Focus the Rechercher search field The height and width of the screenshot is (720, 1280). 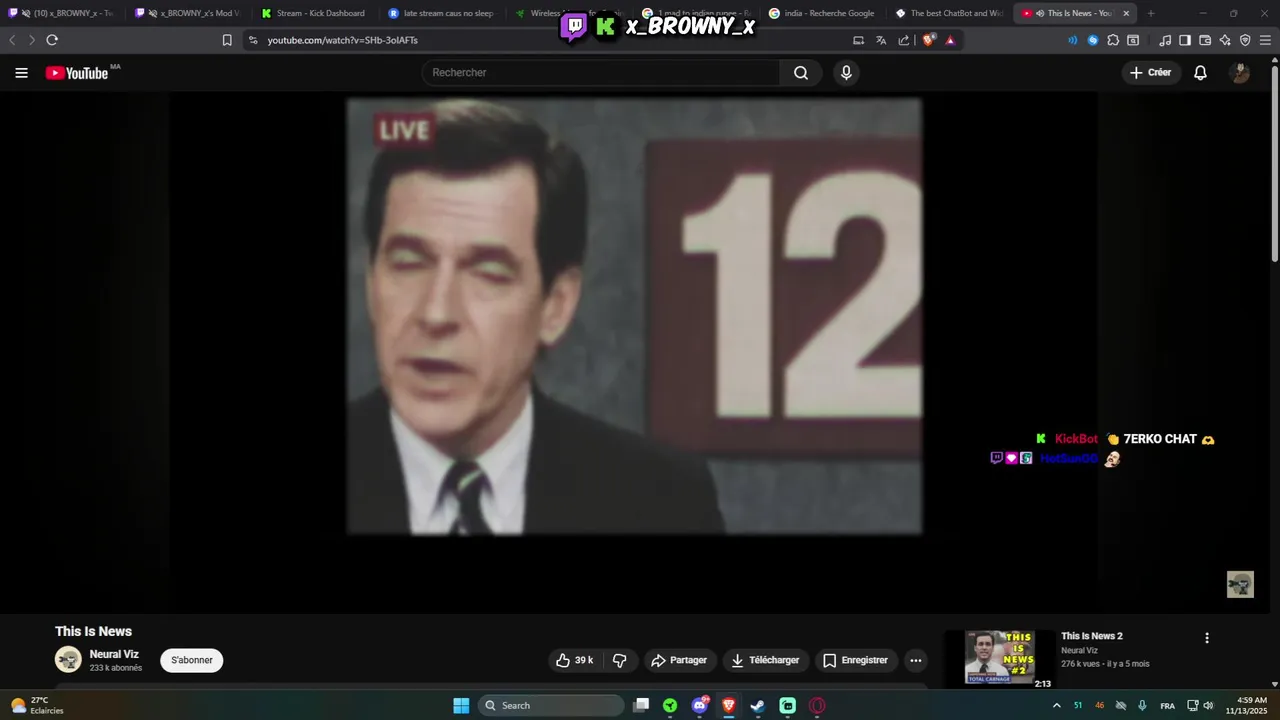[x=601, y=73]
